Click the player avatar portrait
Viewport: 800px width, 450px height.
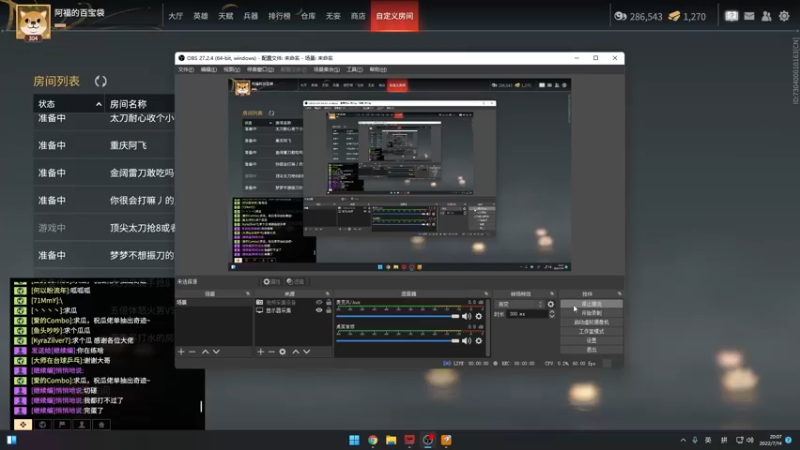[x=33, y=22]
